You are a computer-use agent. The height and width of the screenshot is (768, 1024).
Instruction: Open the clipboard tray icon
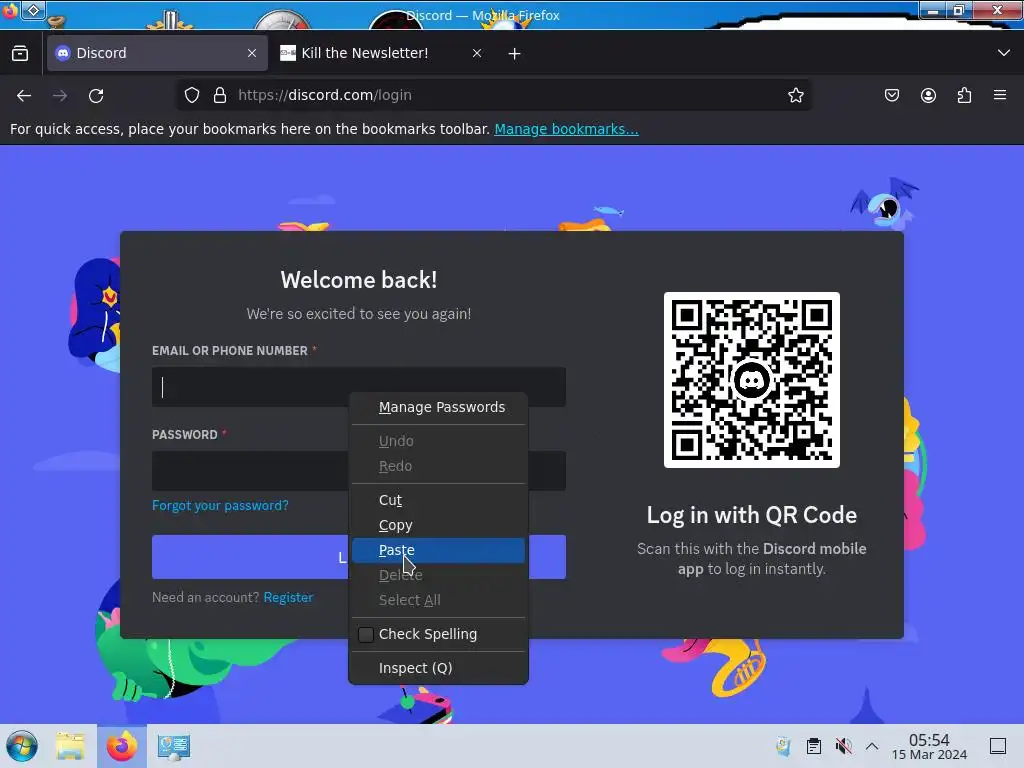[814, 746]
